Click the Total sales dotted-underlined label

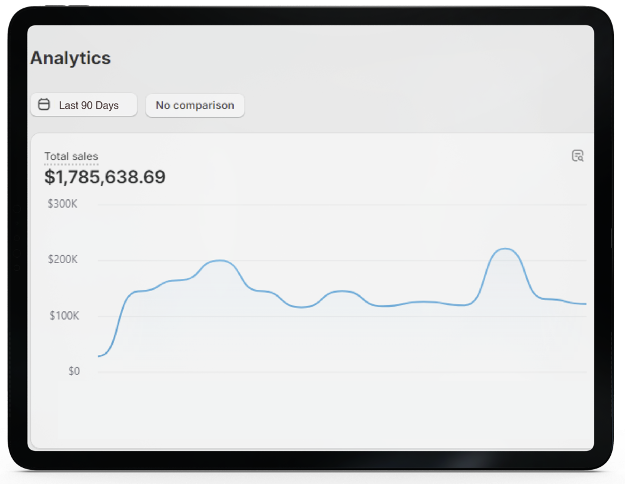[71, 156]
